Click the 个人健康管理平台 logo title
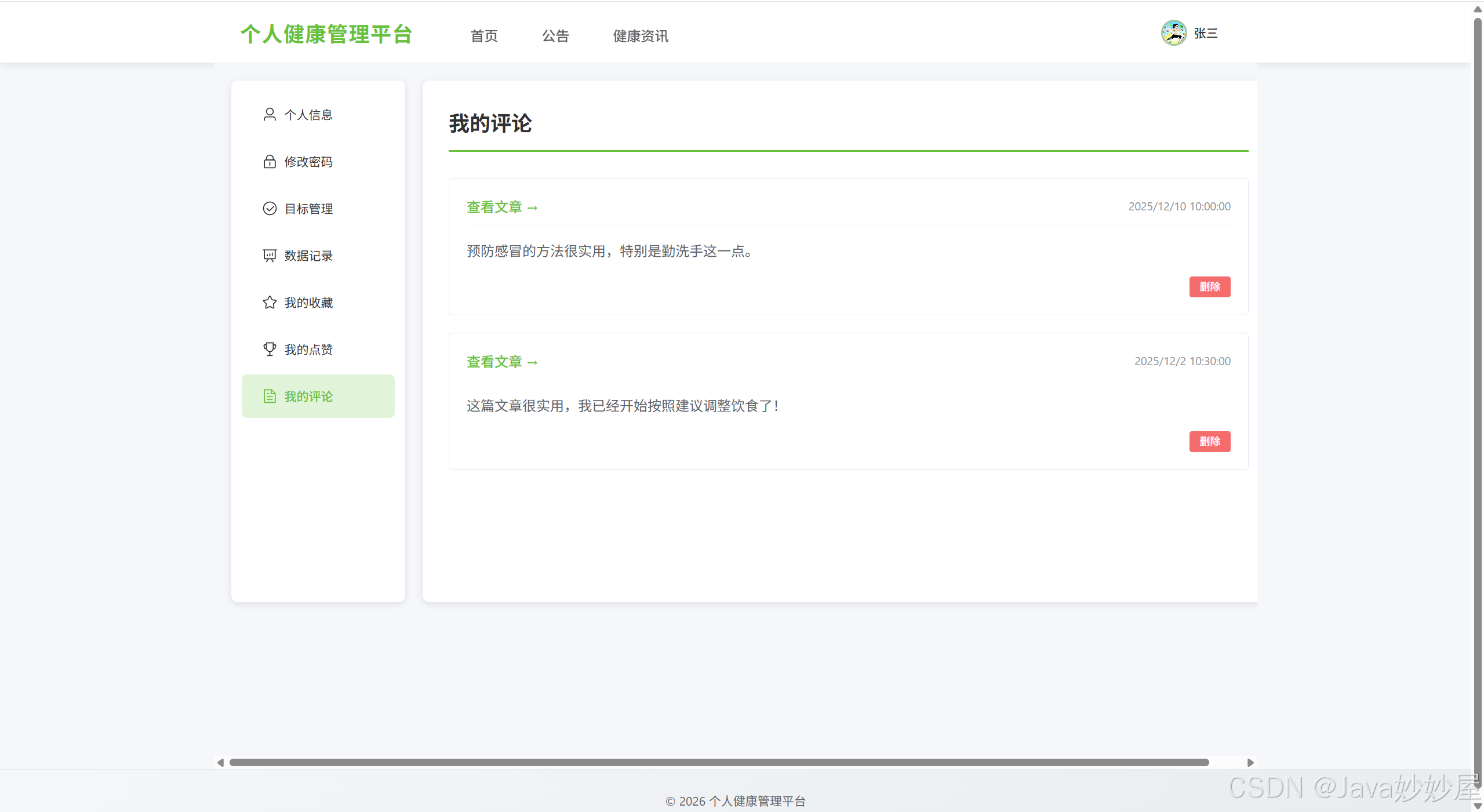 pos(326,34)
